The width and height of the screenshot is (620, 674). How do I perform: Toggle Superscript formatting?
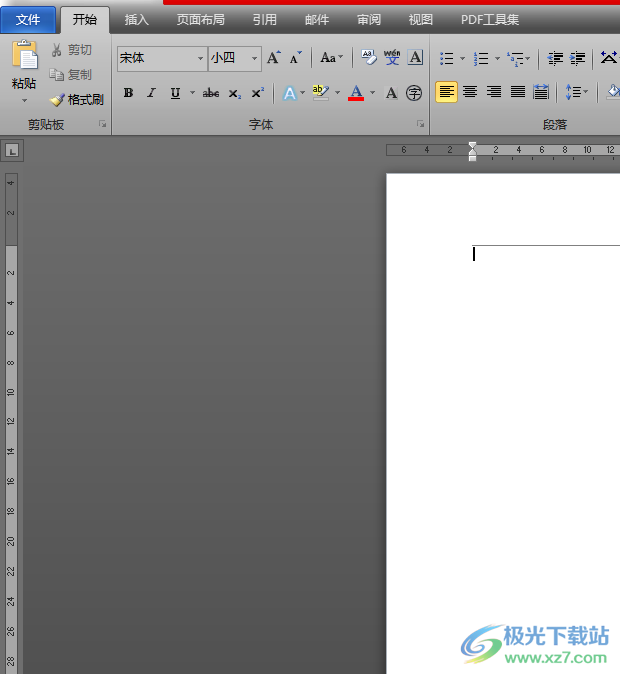point(258,93)
